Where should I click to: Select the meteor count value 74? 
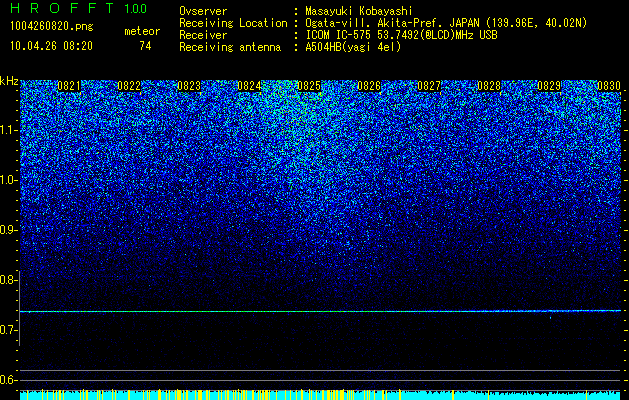coord(145,46)
